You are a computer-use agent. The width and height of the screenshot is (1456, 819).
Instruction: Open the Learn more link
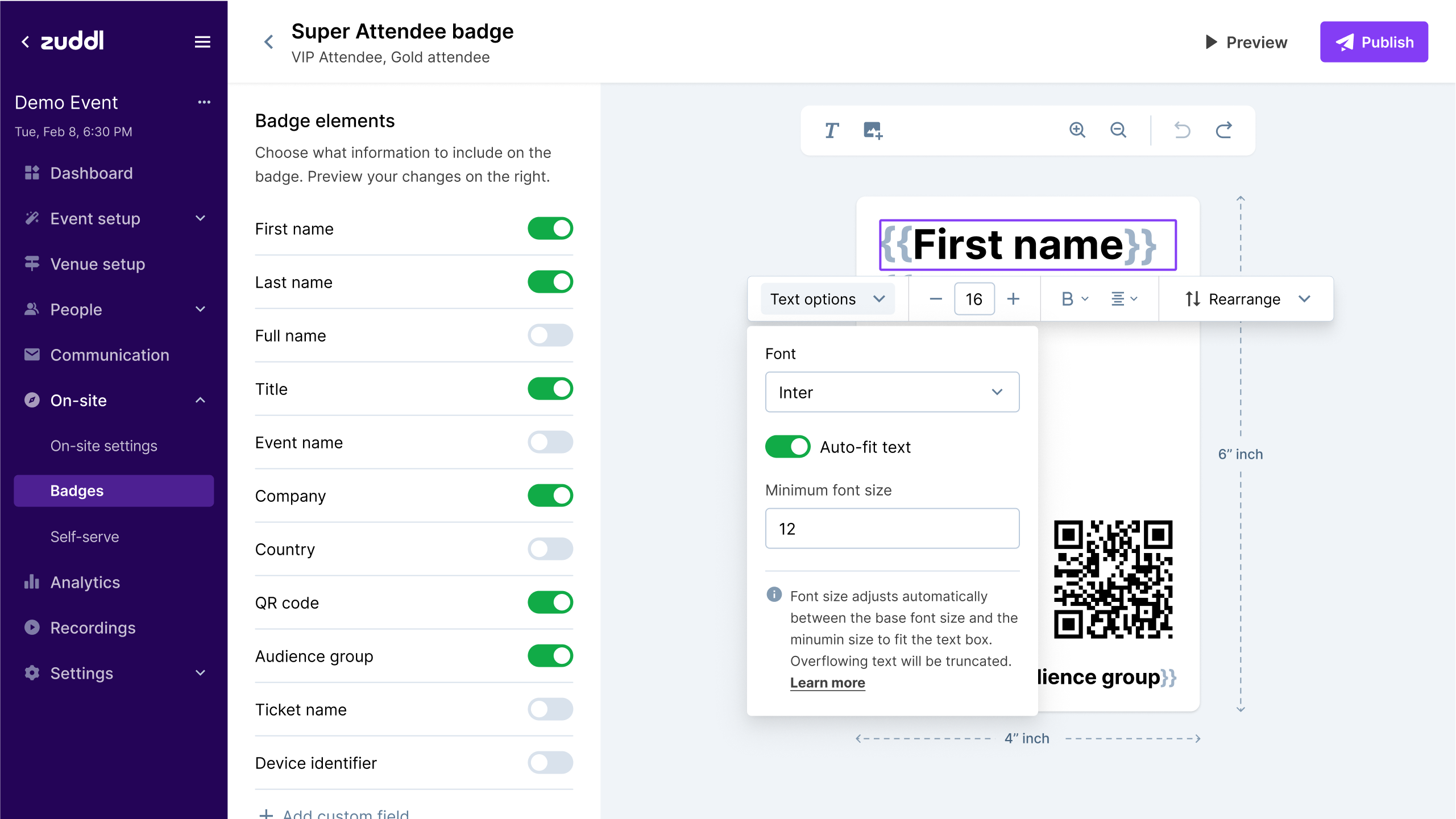coord(827,683)
